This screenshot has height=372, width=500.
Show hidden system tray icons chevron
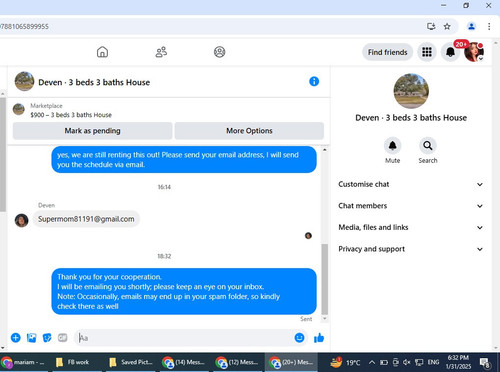click(372, 362)
